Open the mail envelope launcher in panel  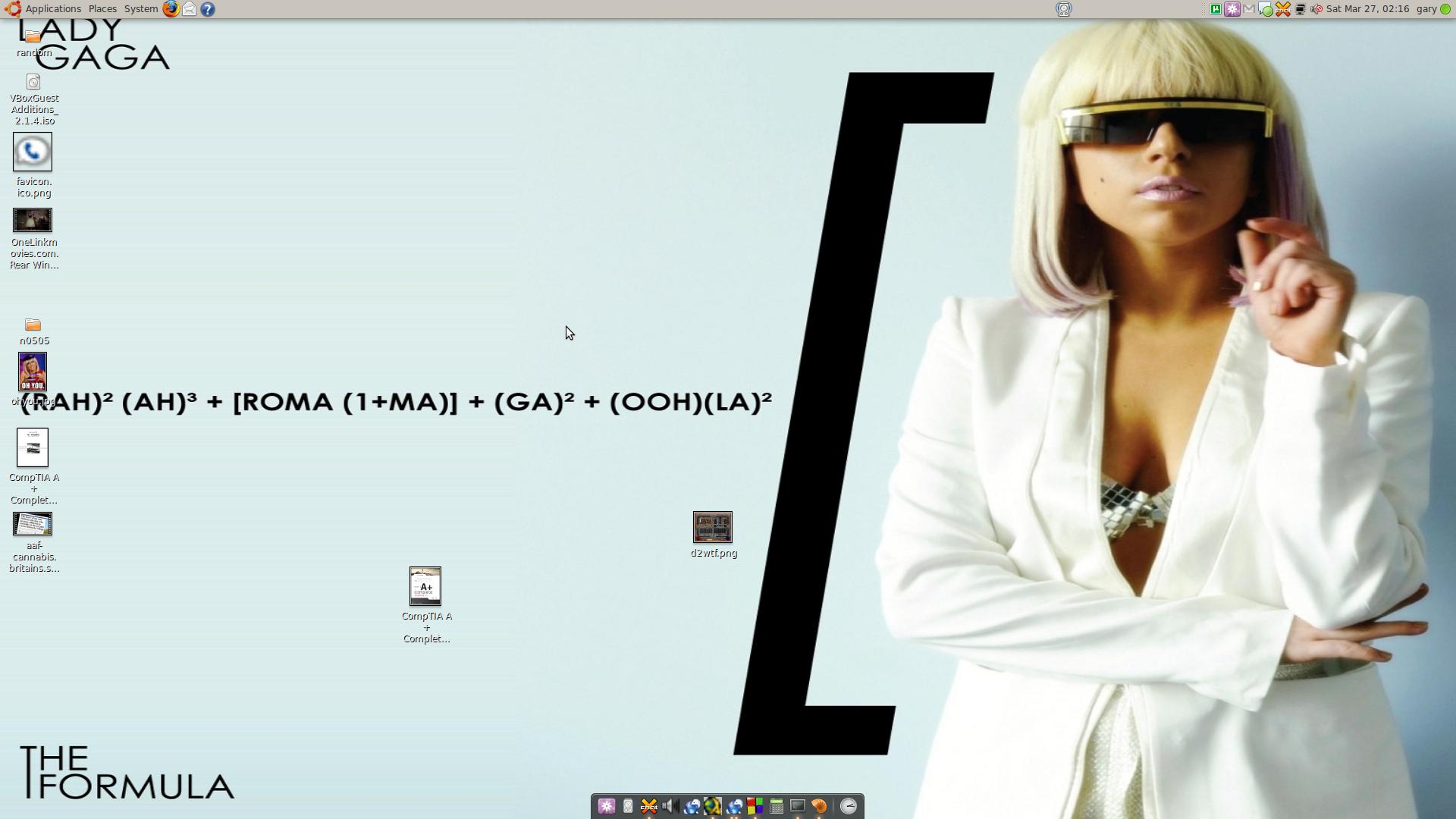click(190, 9)
